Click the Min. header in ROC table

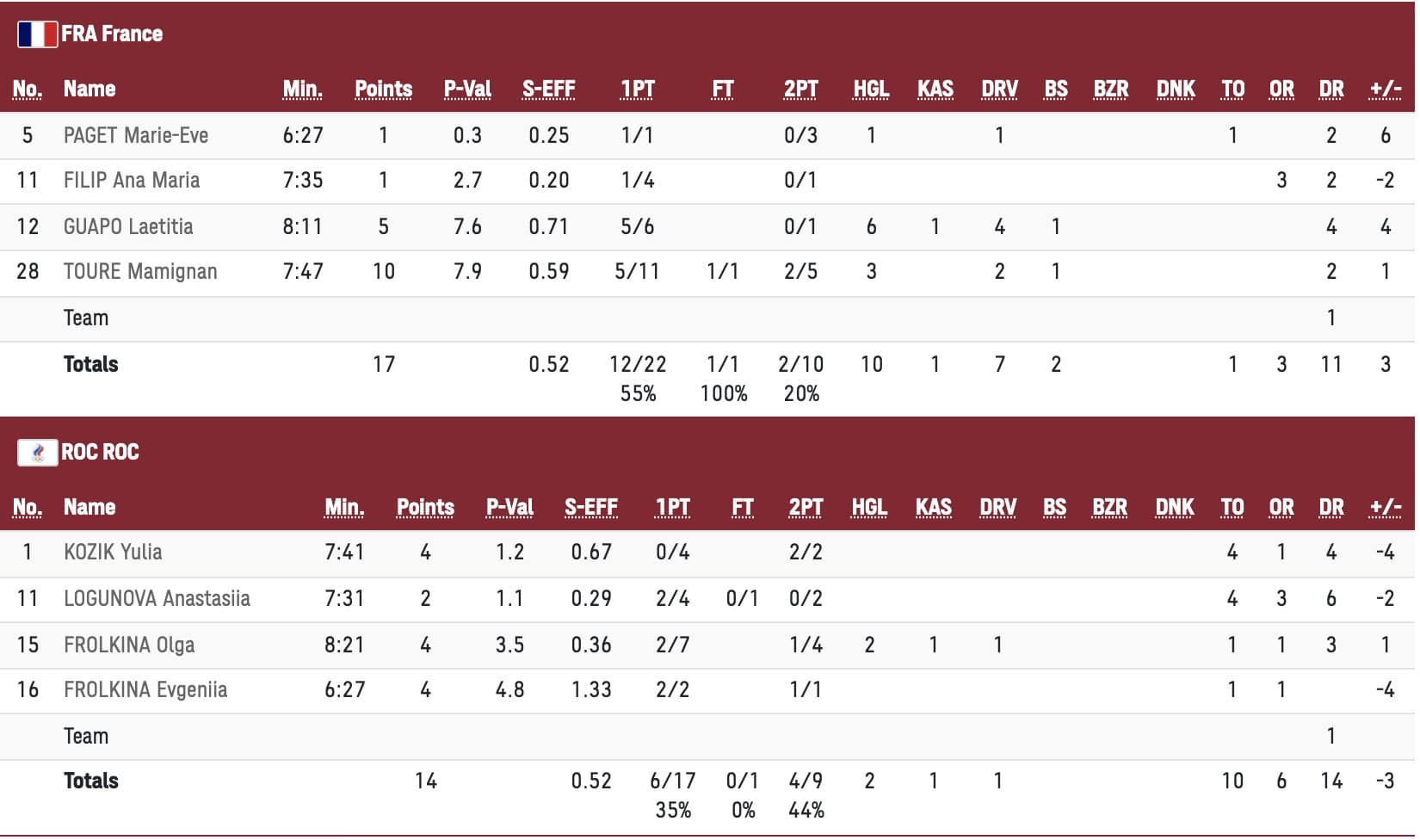click(x=344, y=508)
